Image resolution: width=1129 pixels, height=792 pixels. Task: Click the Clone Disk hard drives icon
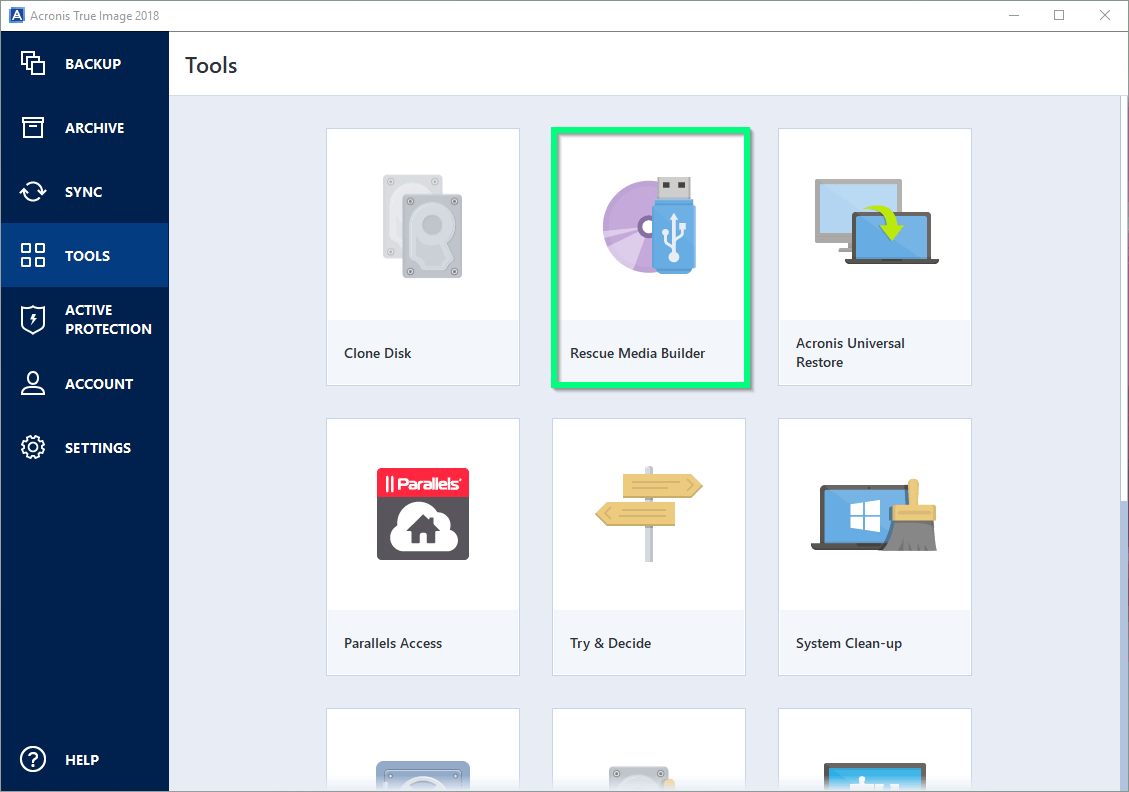coord(422,226)
